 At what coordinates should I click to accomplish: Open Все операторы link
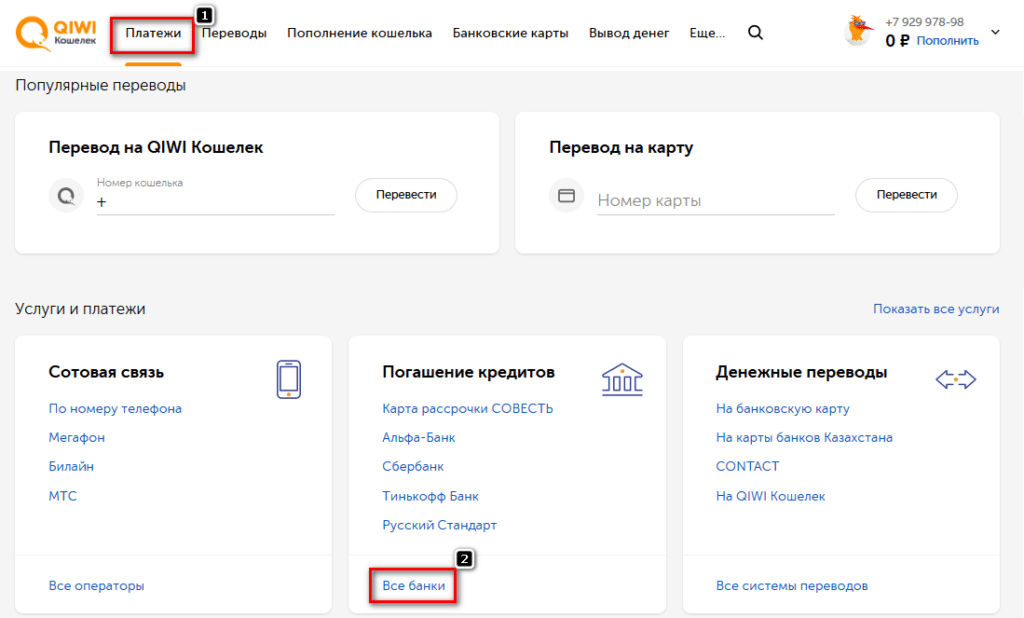[97, 586]
